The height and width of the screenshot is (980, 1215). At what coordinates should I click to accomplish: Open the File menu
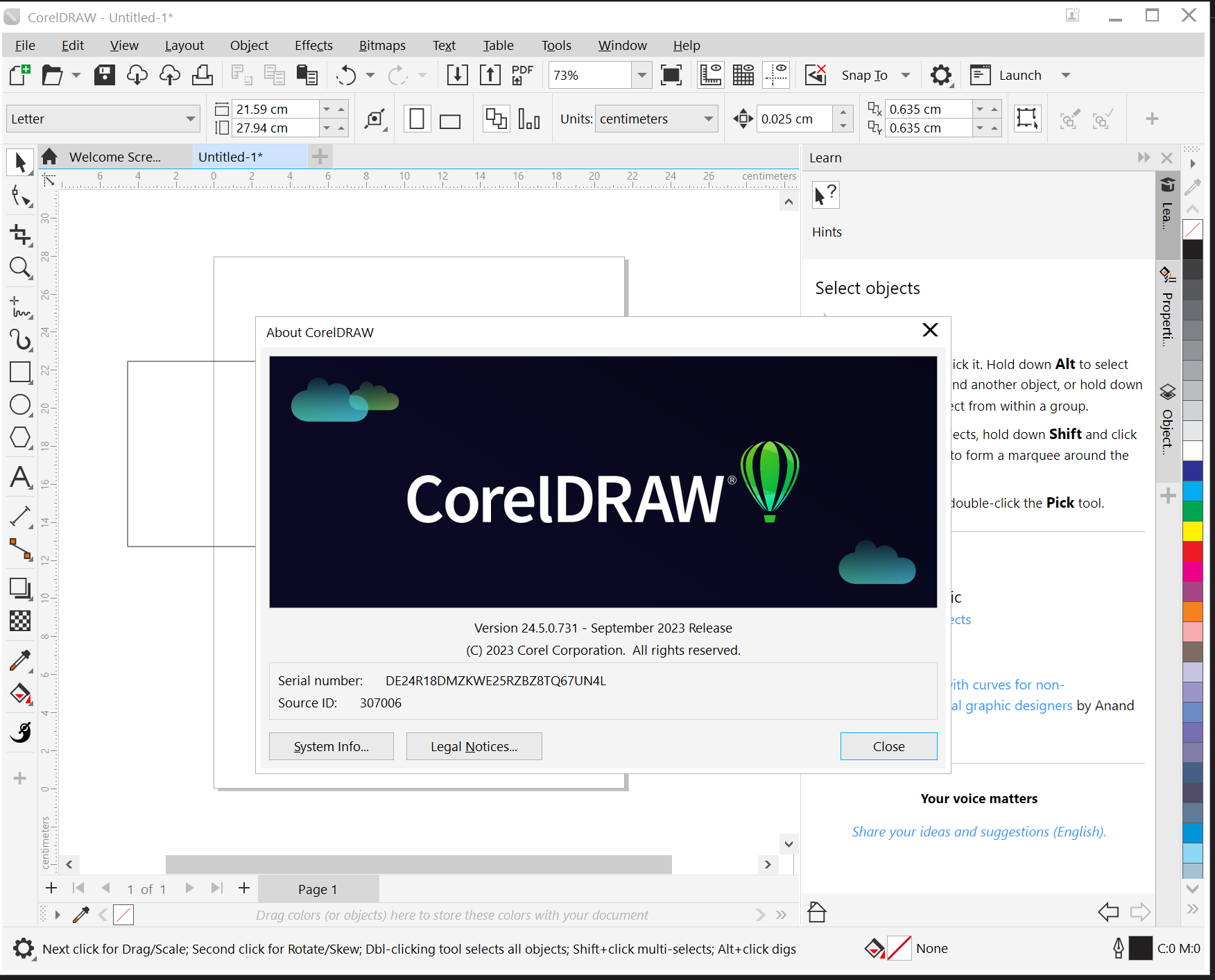pos(25,45)
